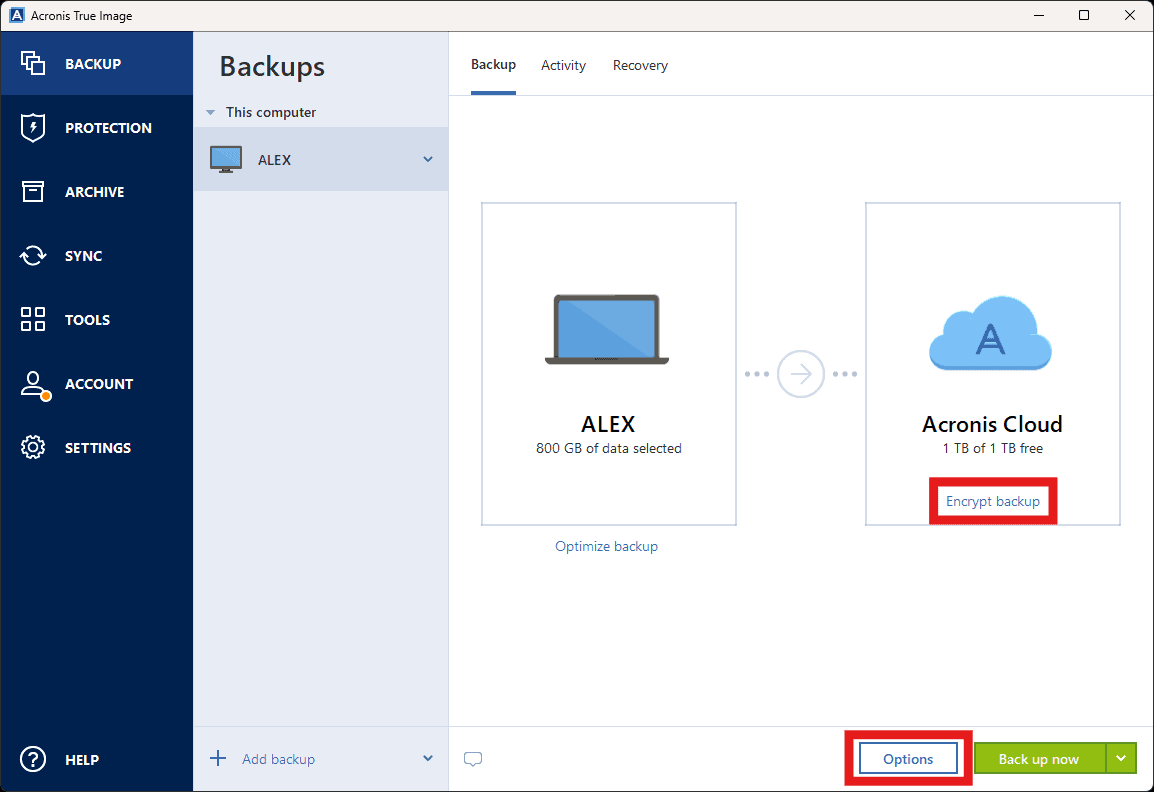Collapse the This computer tree group
The height and width of the screenshot is (792, 1154).
tap(211, 113)
